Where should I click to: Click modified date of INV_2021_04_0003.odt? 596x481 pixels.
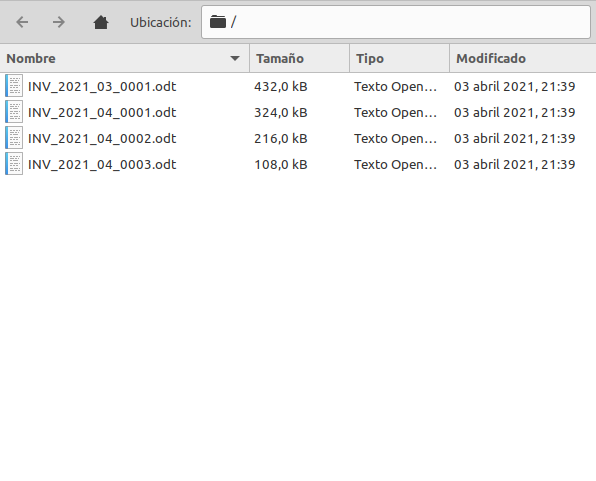(x=515, y=165)
